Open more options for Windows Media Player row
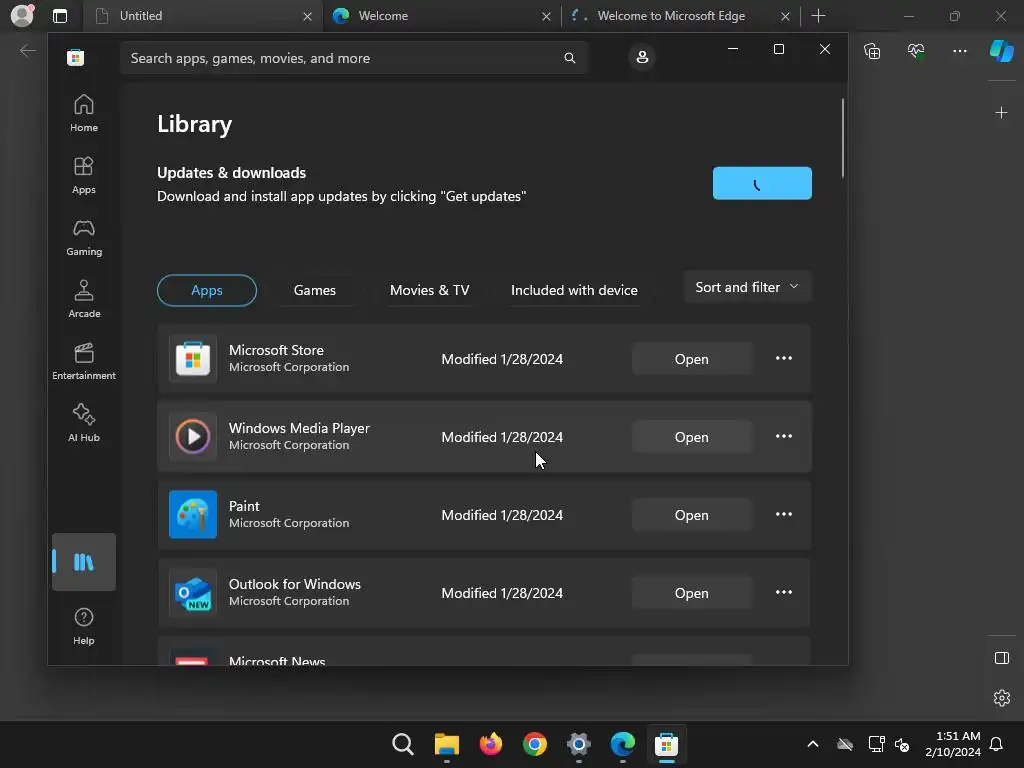 pyautogui.click(x=784, y=436)
